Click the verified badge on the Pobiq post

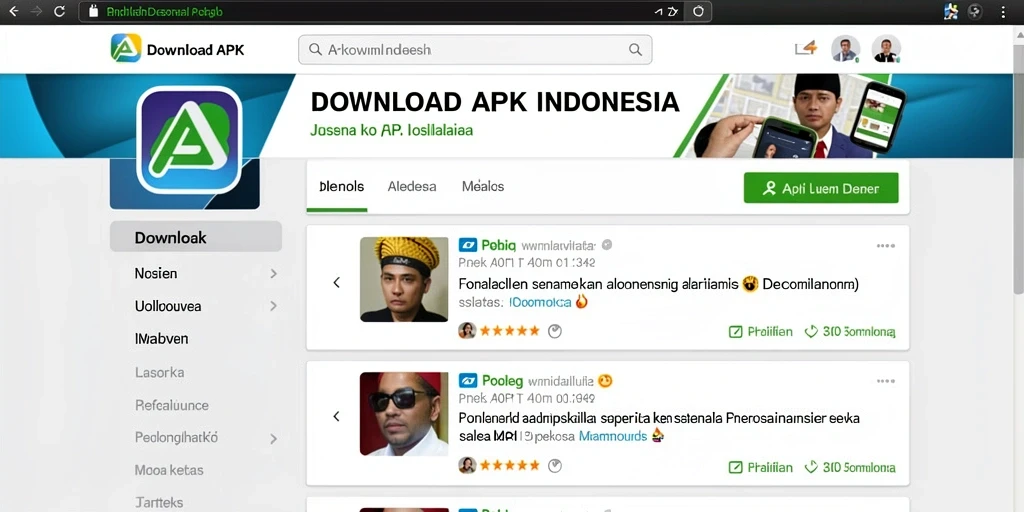pos(607,245)
